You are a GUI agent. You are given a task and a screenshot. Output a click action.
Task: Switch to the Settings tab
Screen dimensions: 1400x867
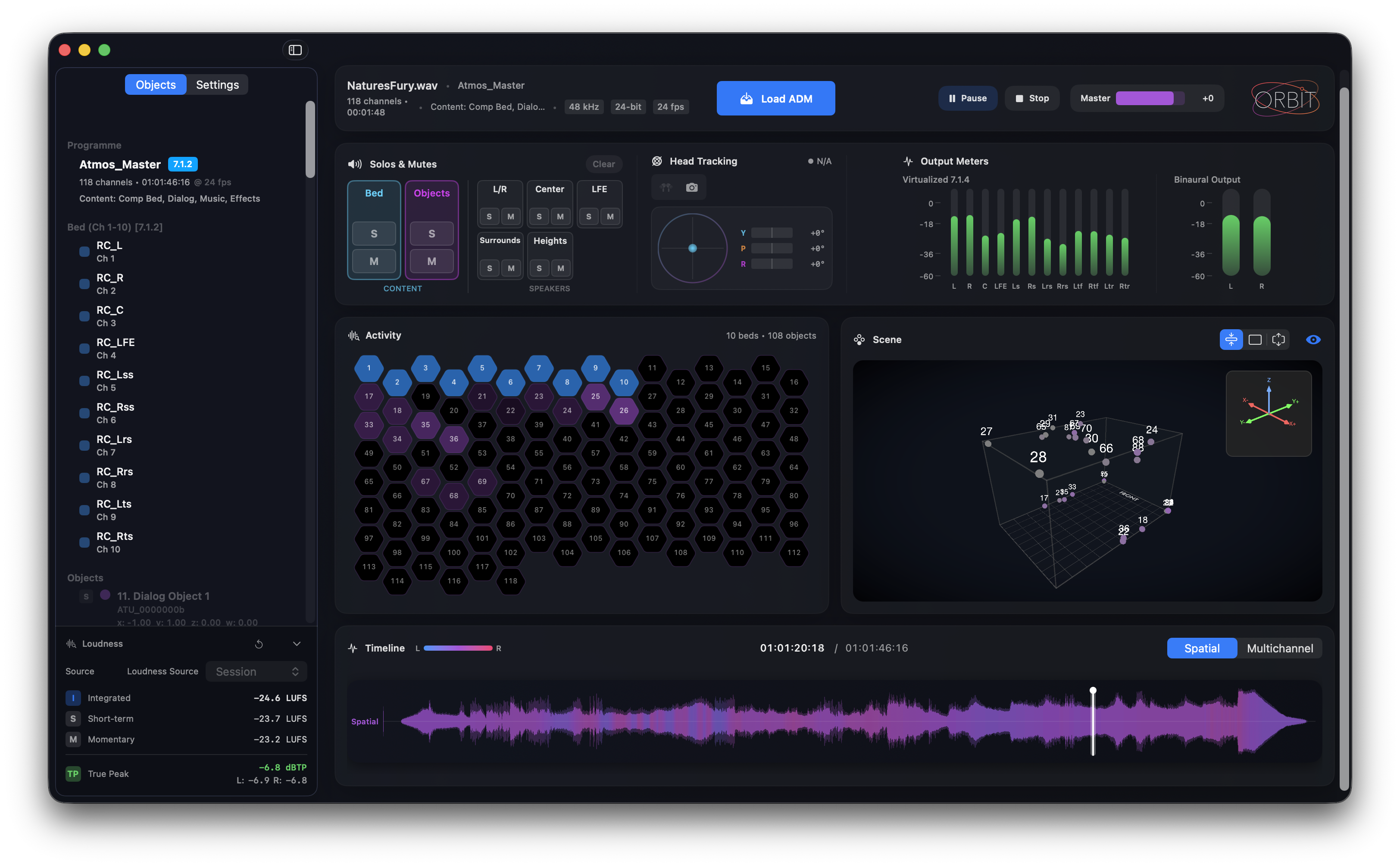(217, 84)
